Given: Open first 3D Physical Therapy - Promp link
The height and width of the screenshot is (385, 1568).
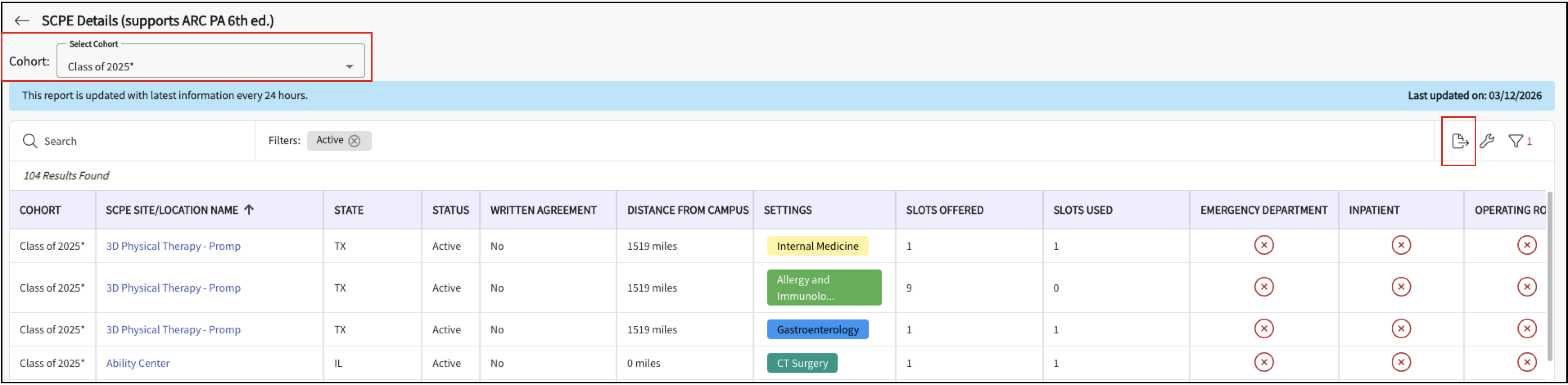Looking at the screenshot, I should (x=173, y=246).
